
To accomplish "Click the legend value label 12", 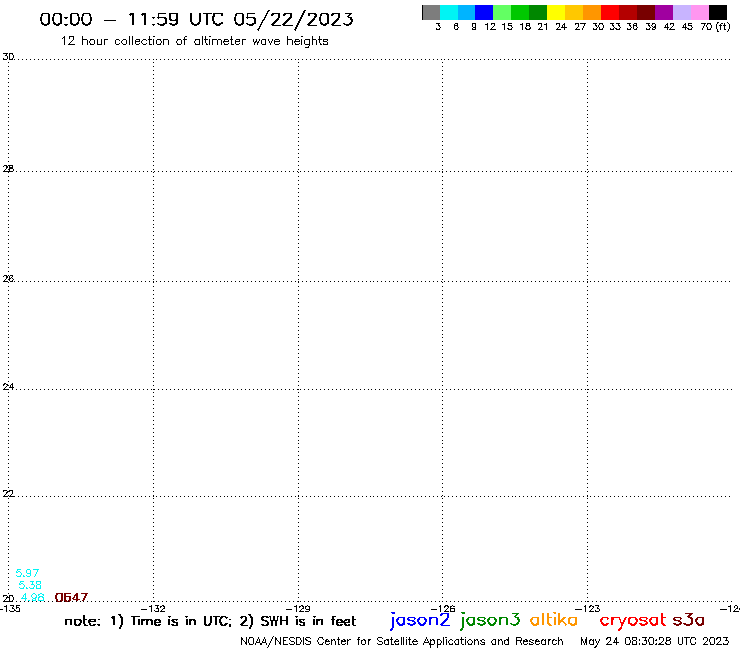I will coord(490,27).
